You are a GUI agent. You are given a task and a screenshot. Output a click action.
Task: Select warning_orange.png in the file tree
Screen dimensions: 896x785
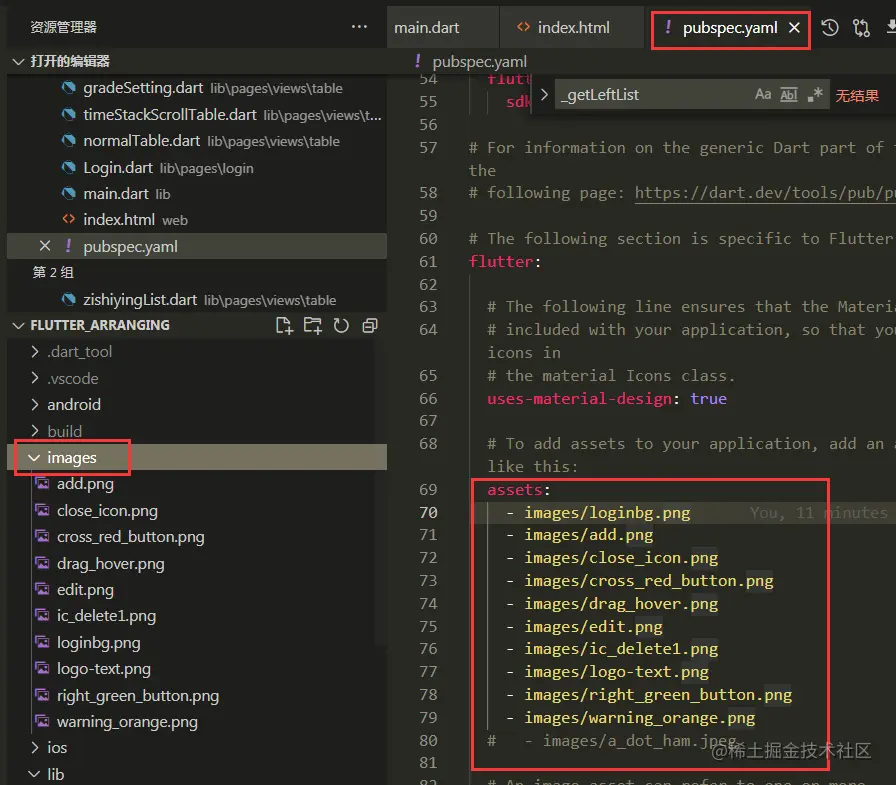[127, 722]
